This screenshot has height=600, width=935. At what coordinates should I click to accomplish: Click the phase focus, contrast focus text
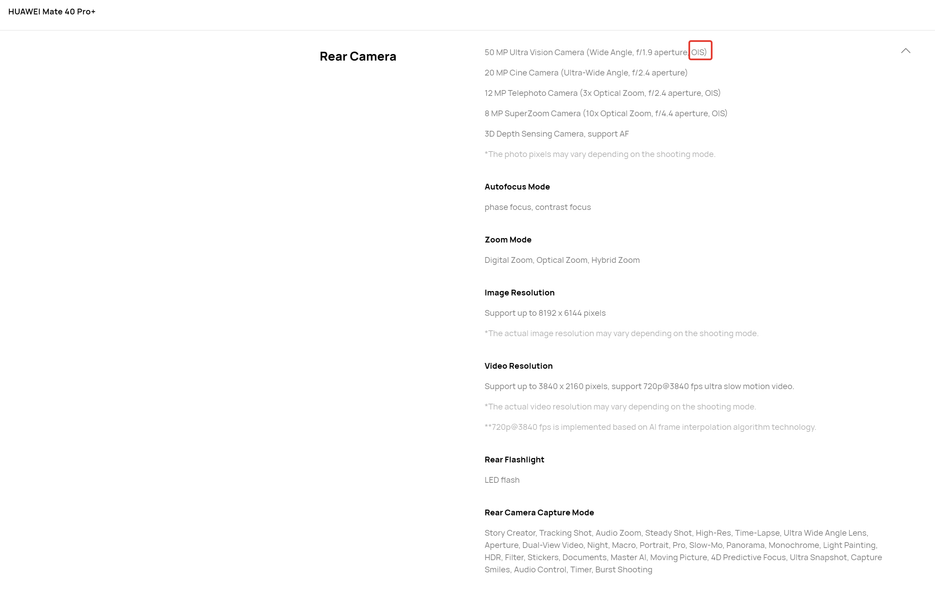538,207
